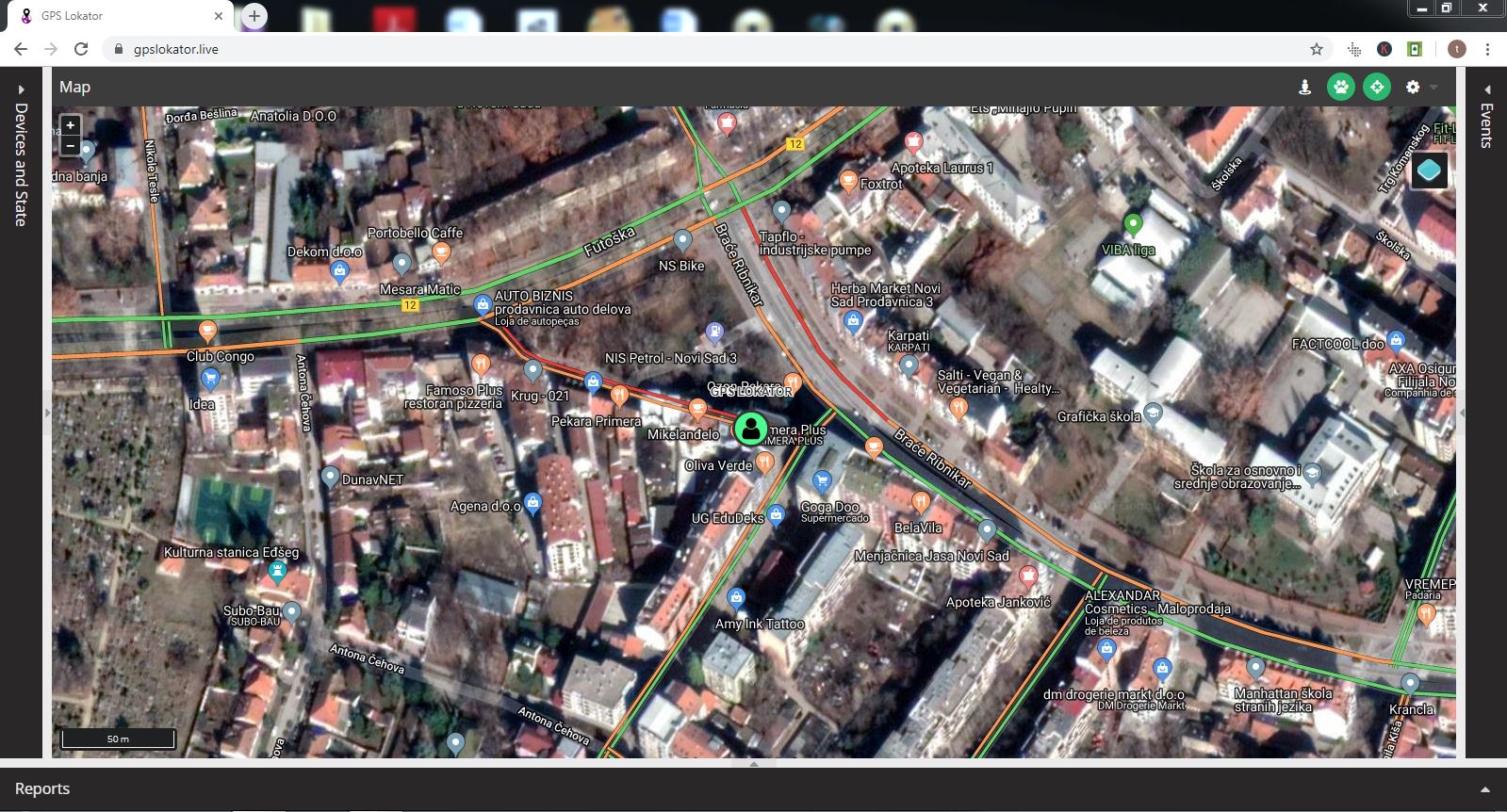Click Menjačnica Jasa Novi Sad pin
The height and width of the screenshot is (812, 1507).
tap(987, 530)
